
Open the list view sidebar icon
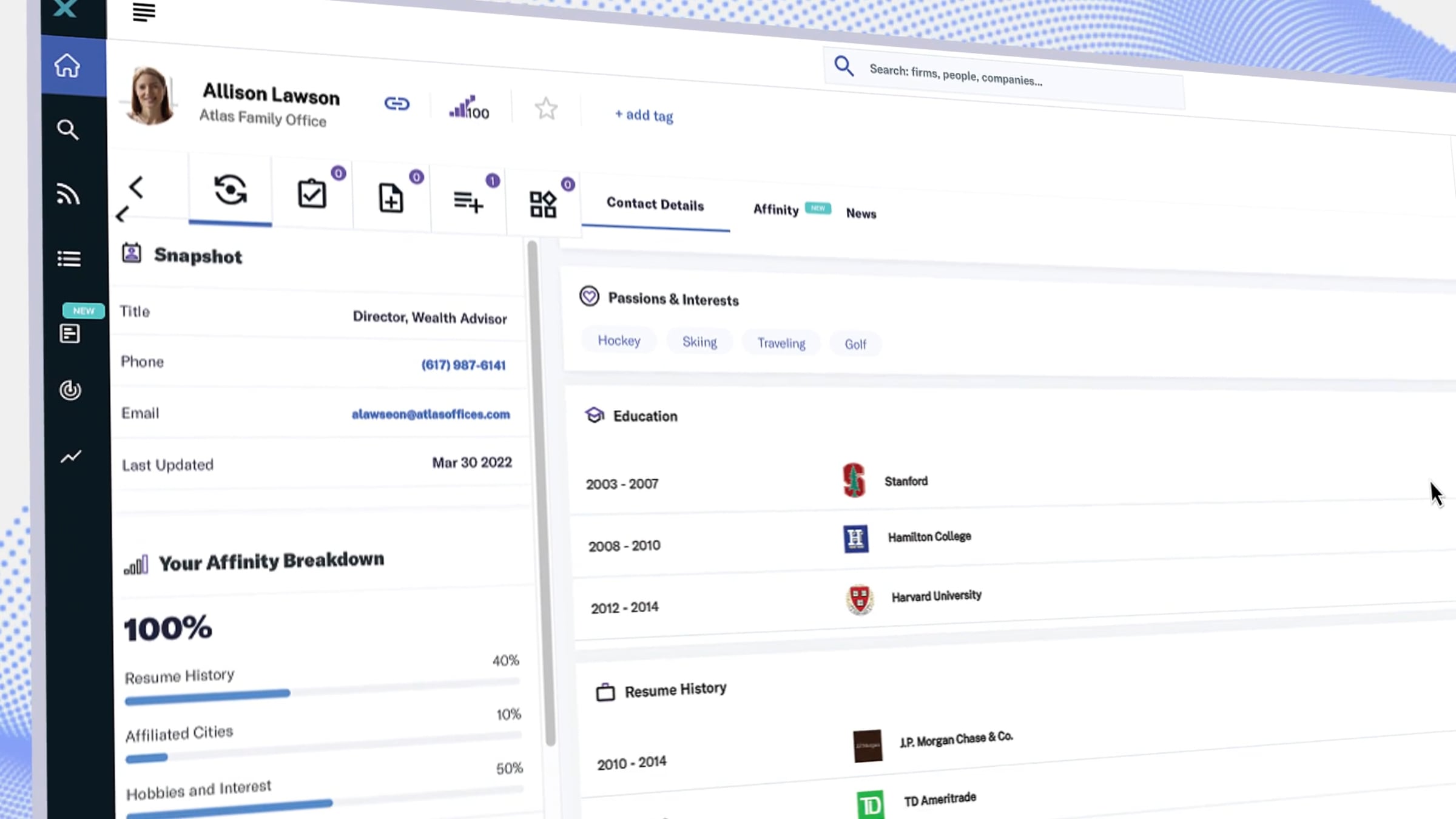(x=69, y=259)
